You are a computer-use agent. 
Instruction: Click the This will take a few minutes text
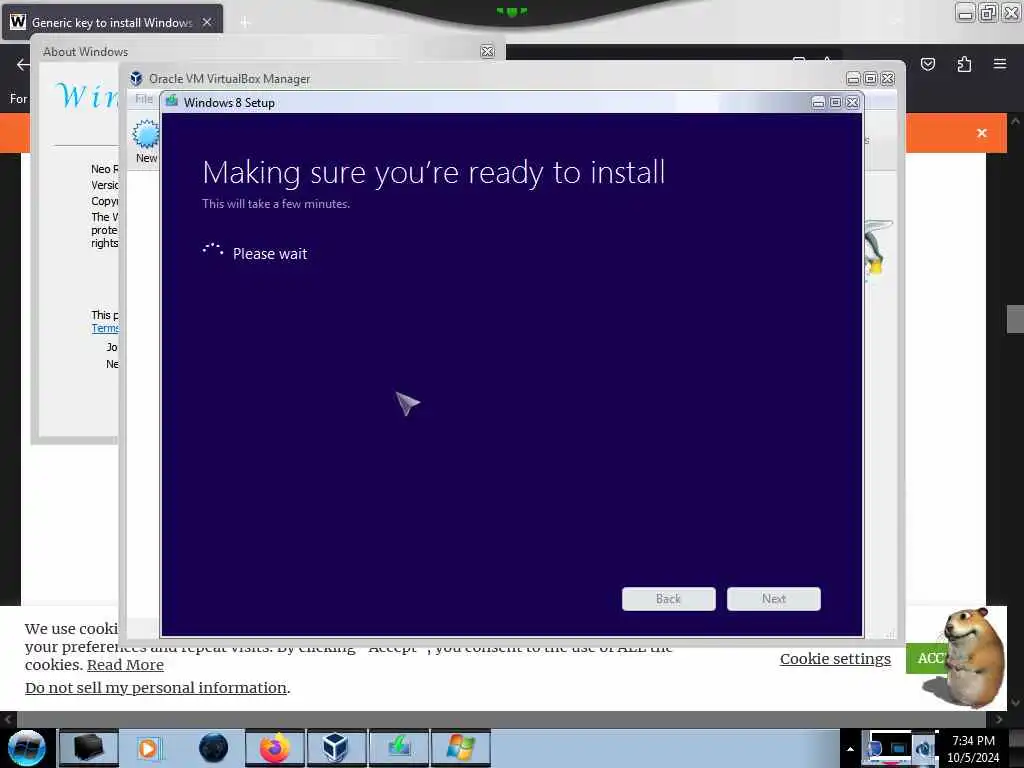coord(276,204)
